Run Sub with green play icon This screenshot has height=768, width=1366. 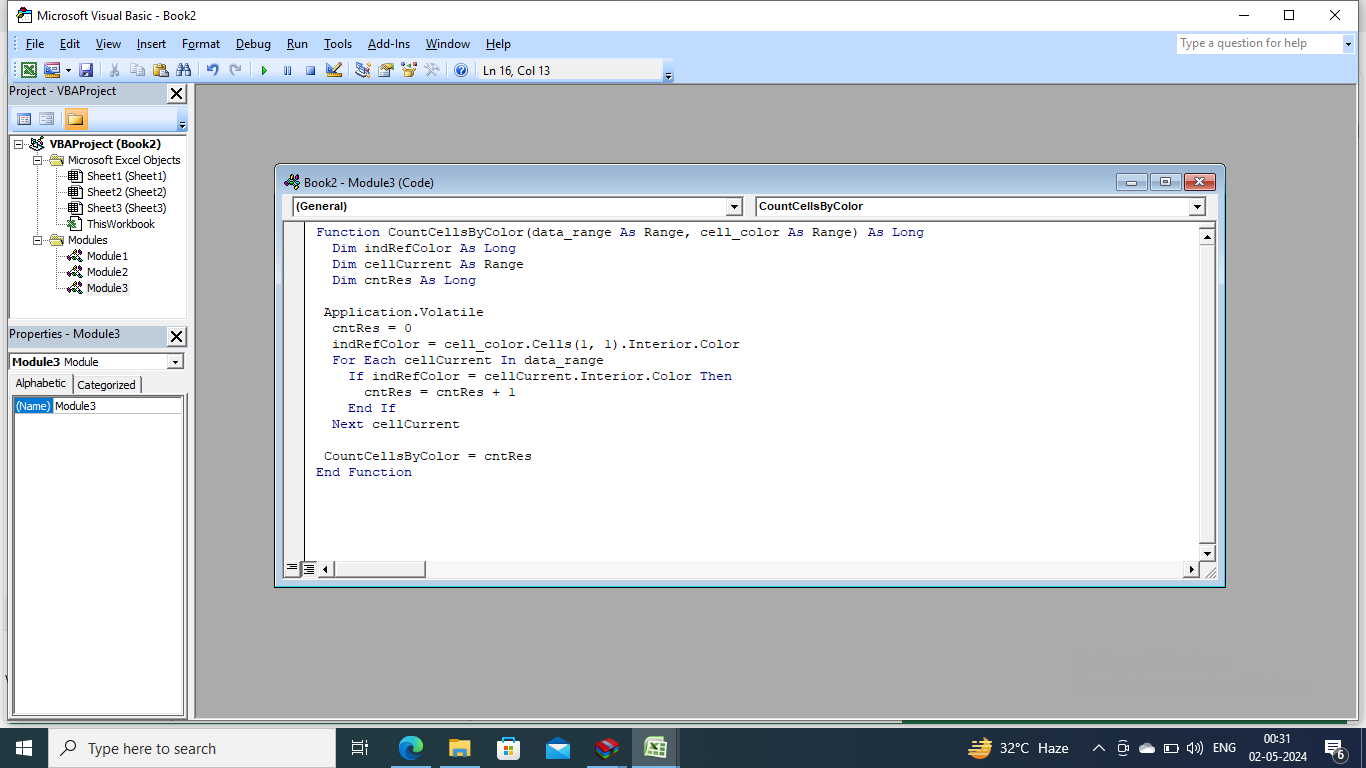pyautogui.click(x=264, y=70)
